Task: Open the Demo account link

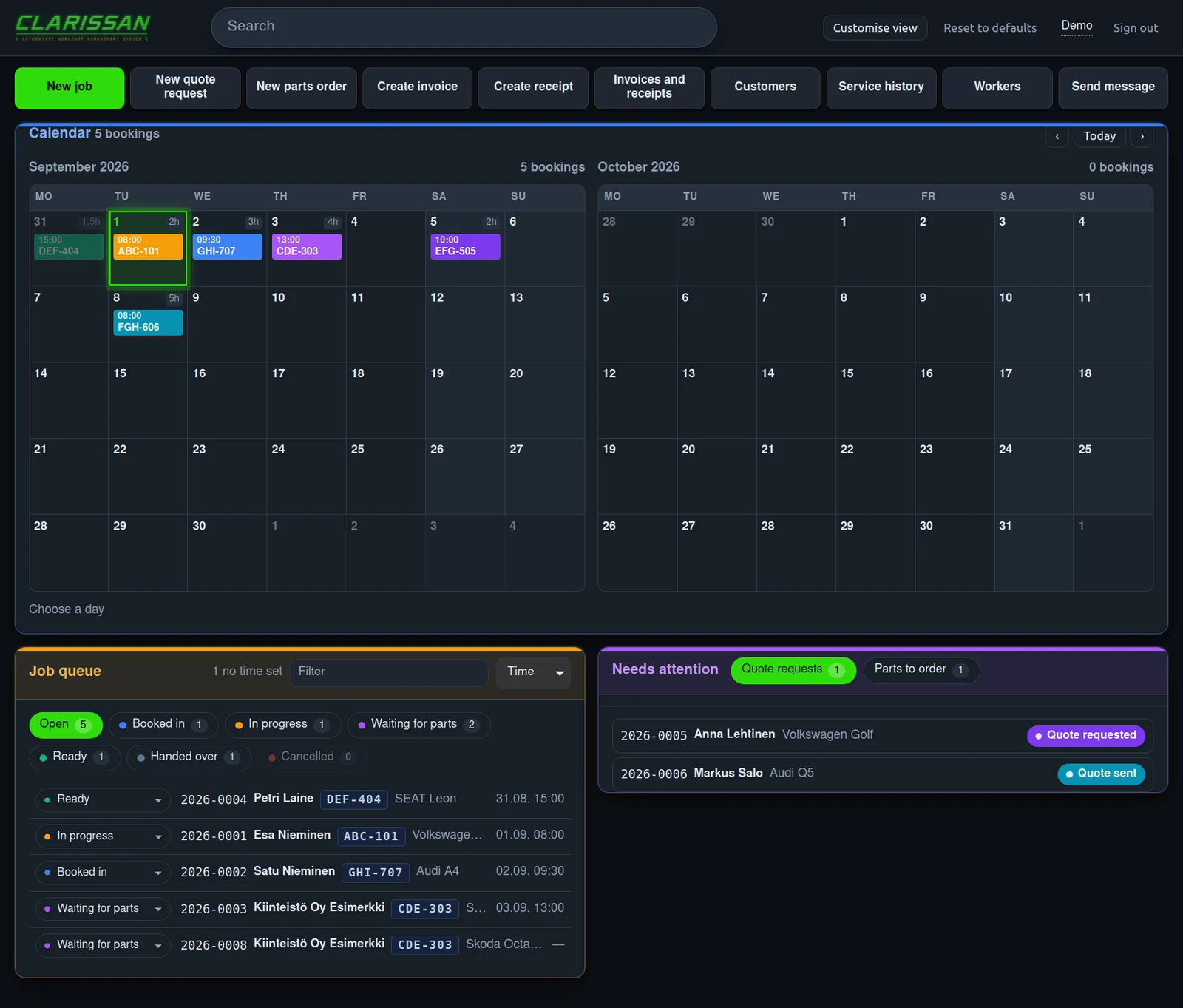Action: [1077, 26]
